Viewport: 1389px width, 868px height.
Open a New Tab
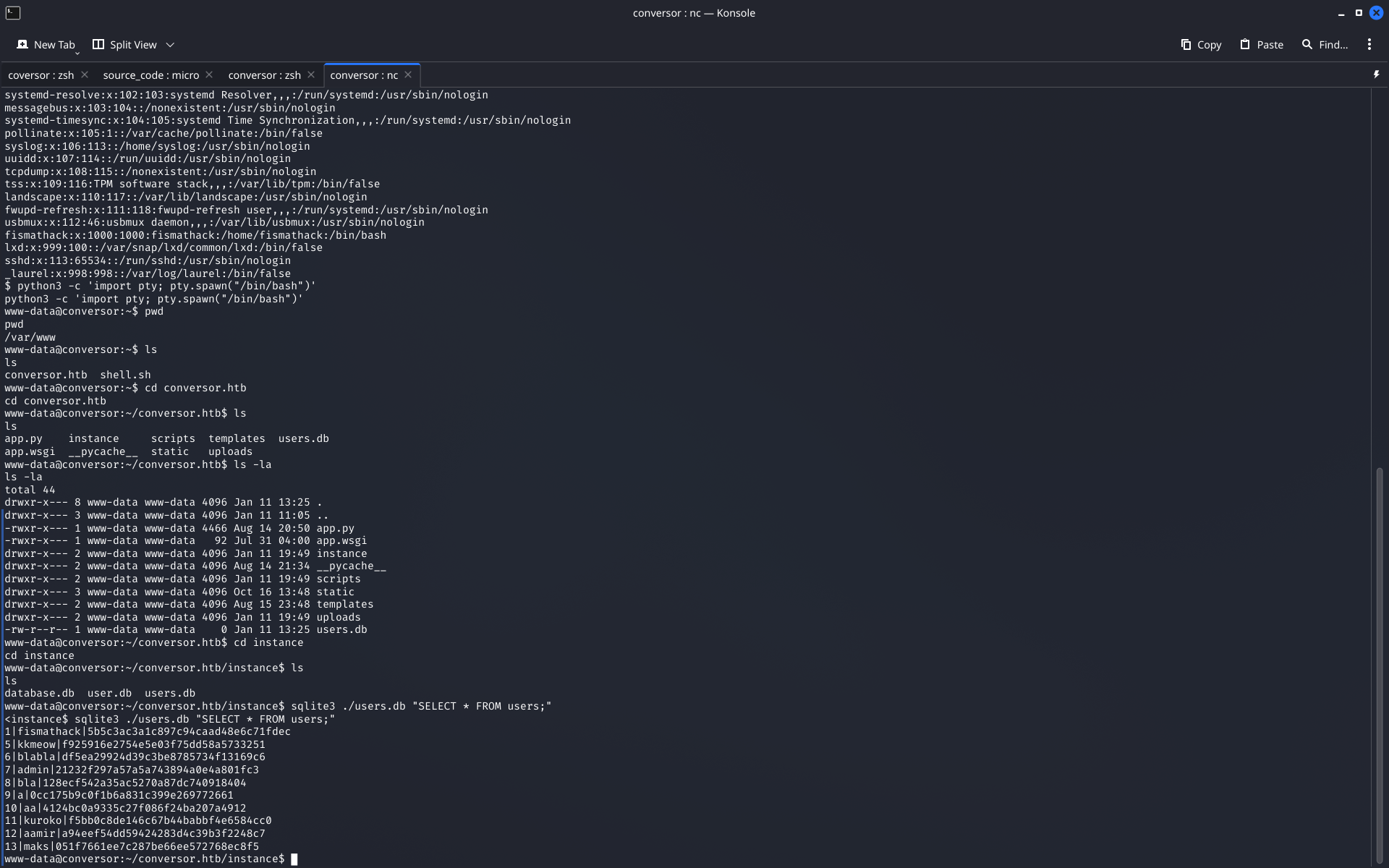[x=45, y=45]
